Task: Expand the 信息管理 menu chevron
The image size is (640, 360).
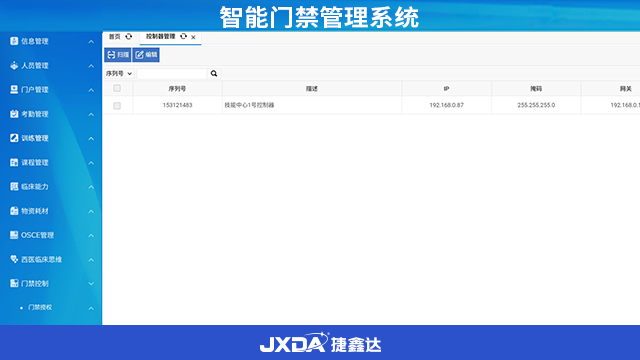Action: tap(91, 42)
